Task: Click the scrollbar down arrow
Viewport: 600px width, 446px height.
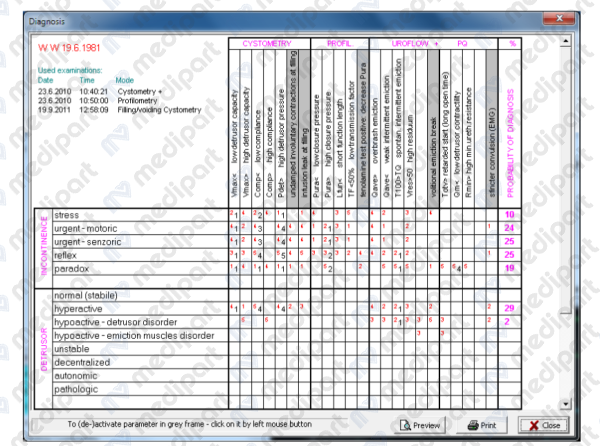Action: (x=566, y=404)
